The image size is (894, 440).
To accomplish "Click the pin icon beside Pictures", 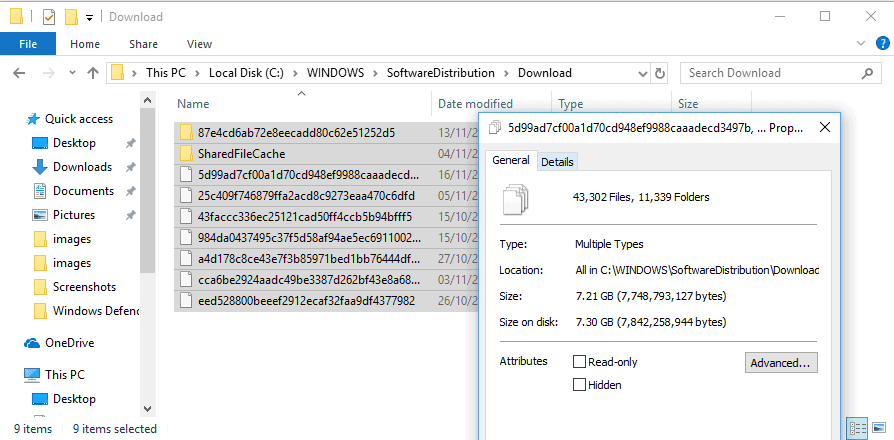I will click(x=131, y=215).
